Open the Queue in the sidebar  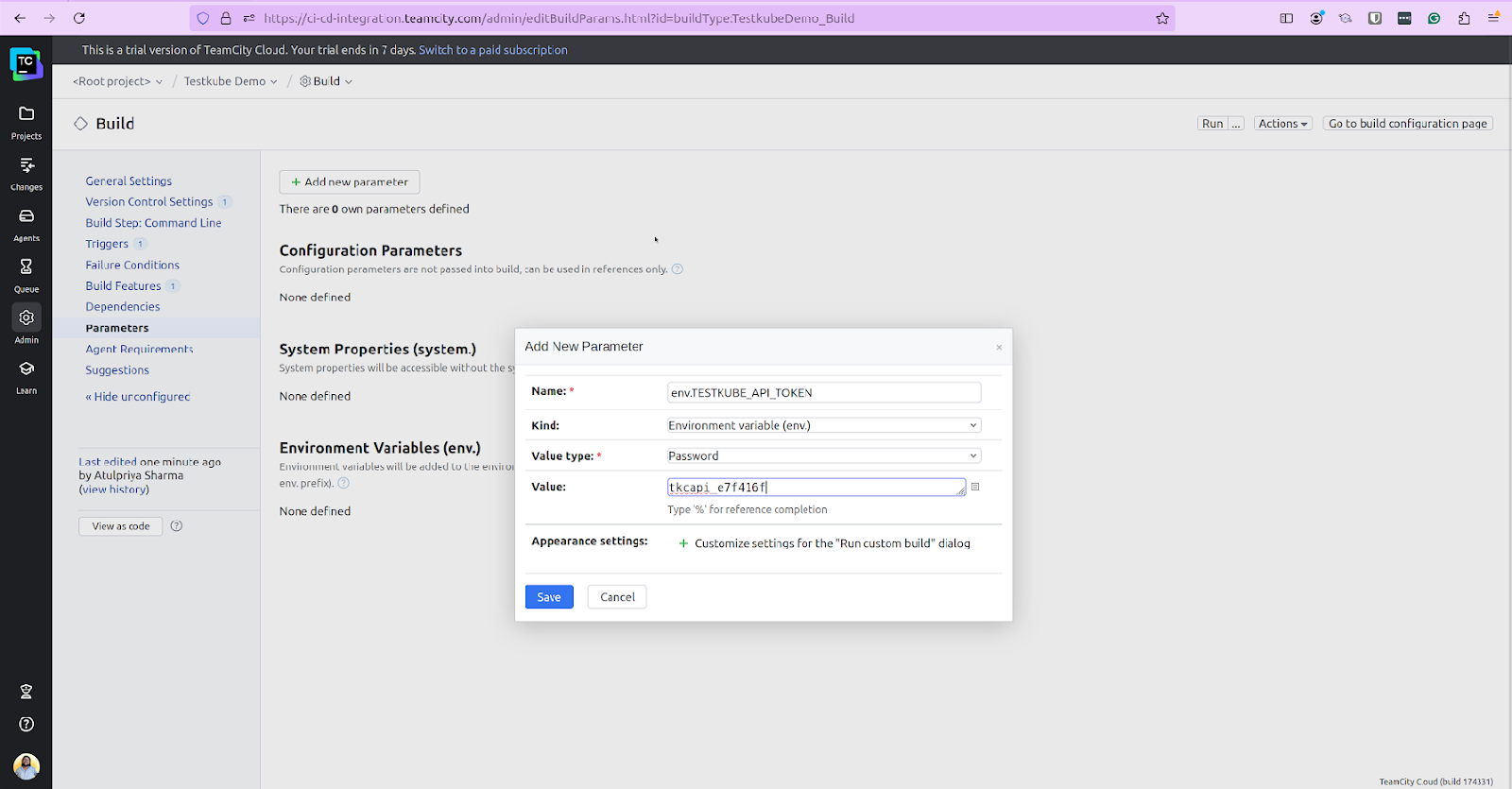[x=26, y=276]
